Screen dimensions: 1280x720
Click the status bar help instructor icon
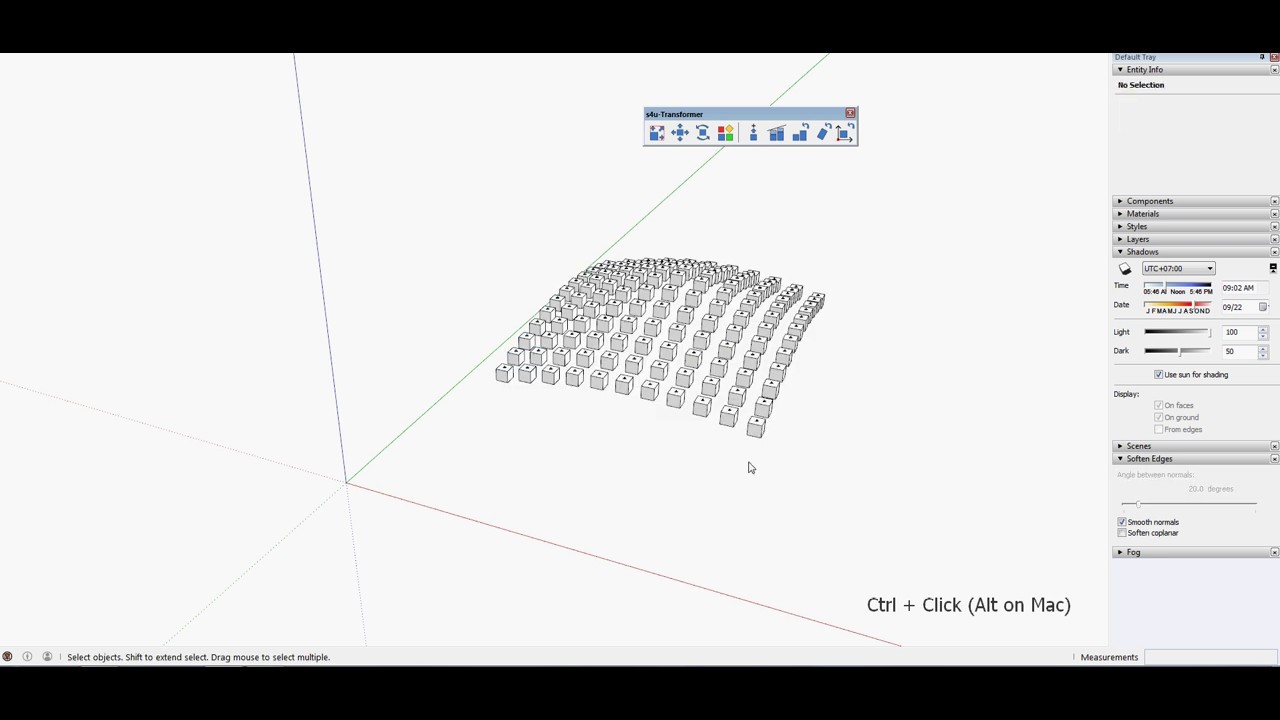[x=47, y=657]
